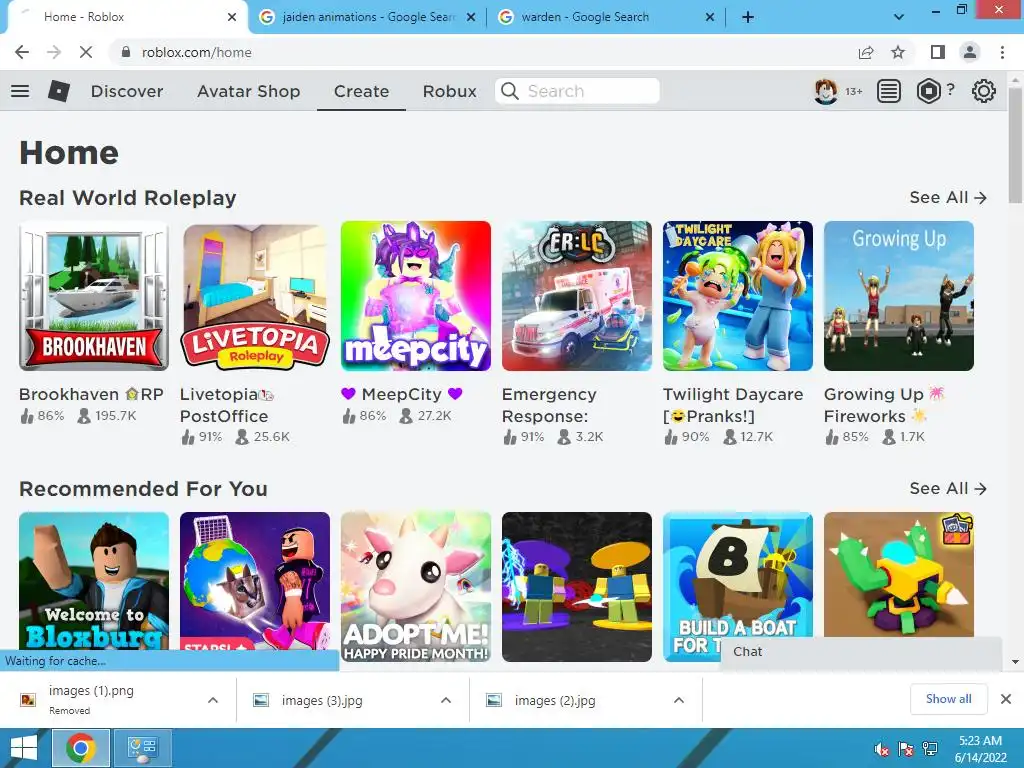Viewport: 1024px width, 768px height.
Task: Open the Twilight Daycare game thumbnail
Action: pyautogui.click(x=738, y=296)
